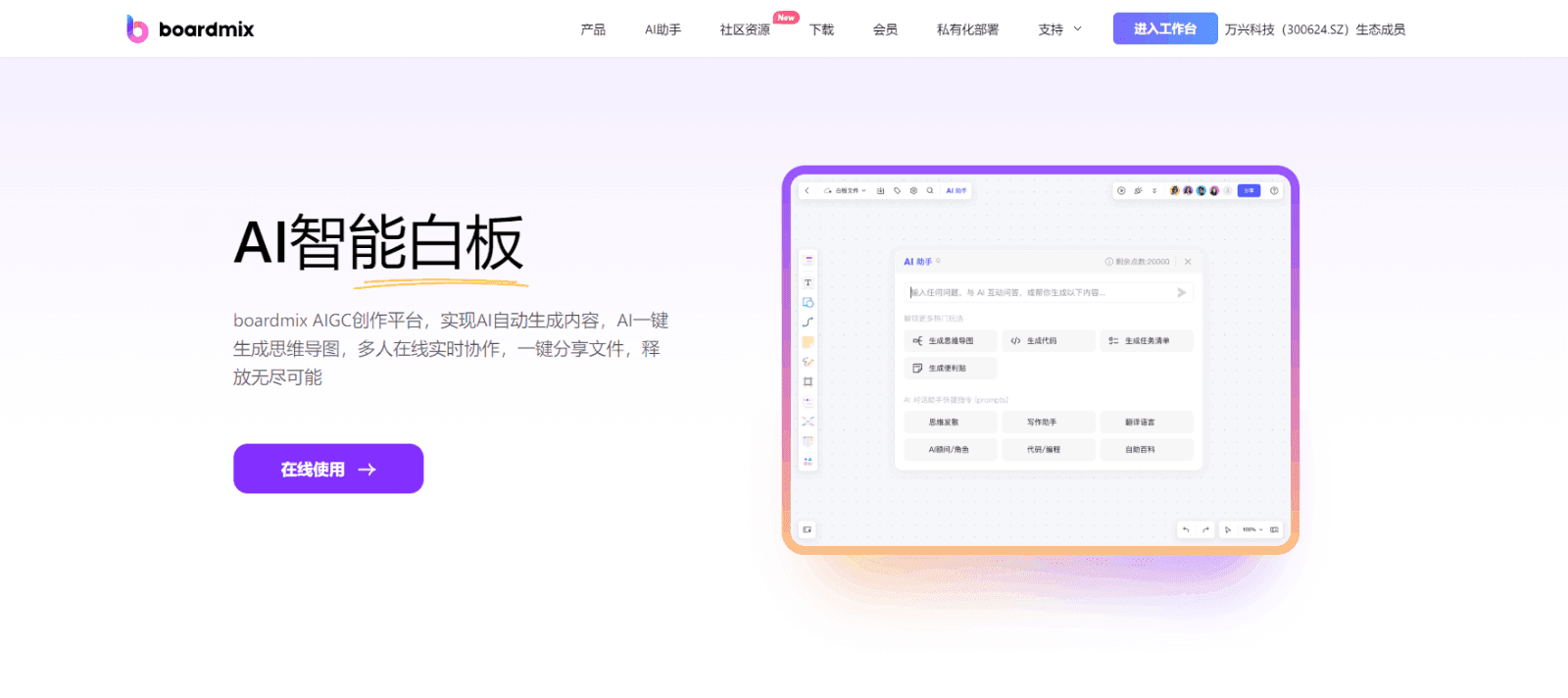Image resolution: width=1568 pixels, height=698 pixels.
Task: Expand the more chevrons in top-right toolbar
Action: (1154, 191)
